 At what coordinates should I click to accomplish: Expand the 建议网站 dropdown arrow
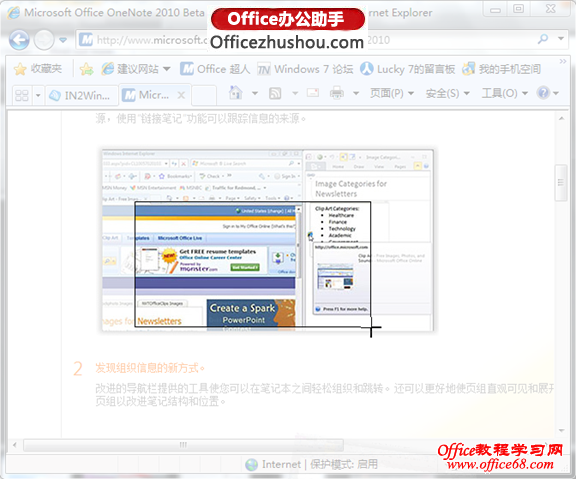166,69
